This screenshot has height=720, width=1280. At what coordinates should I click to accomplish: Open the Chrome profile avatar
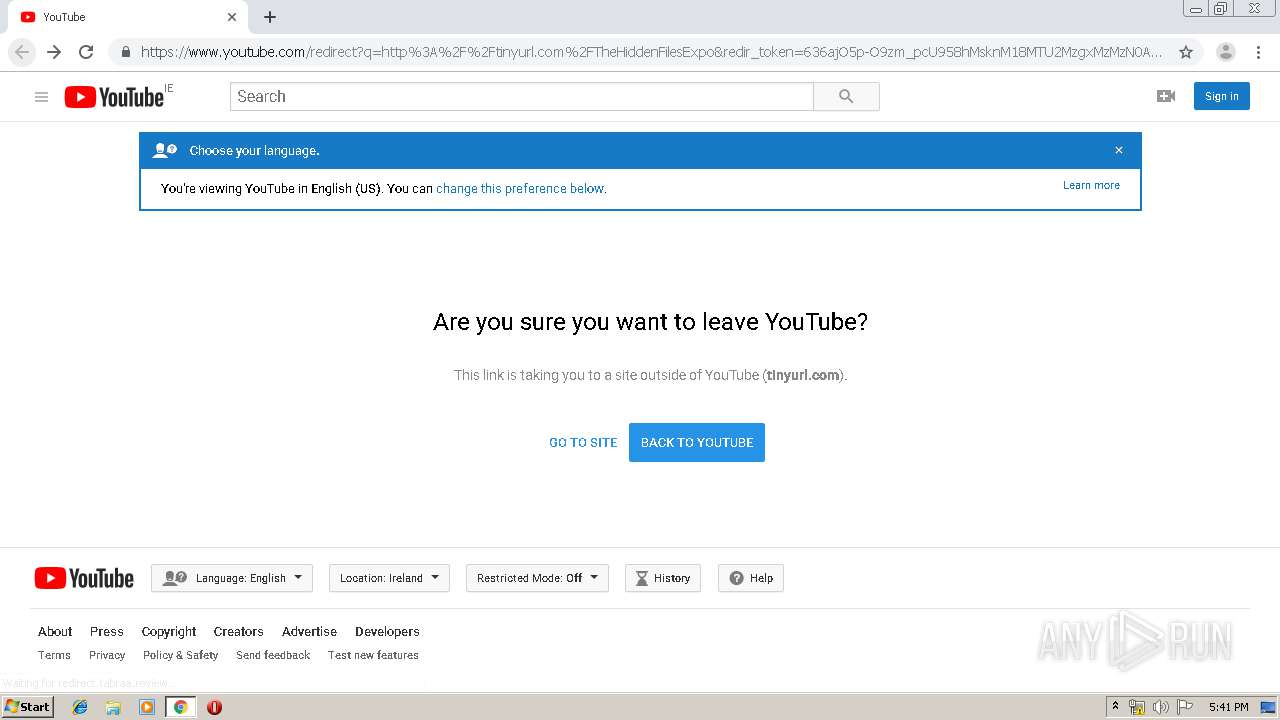click(x=1226, y=52)
